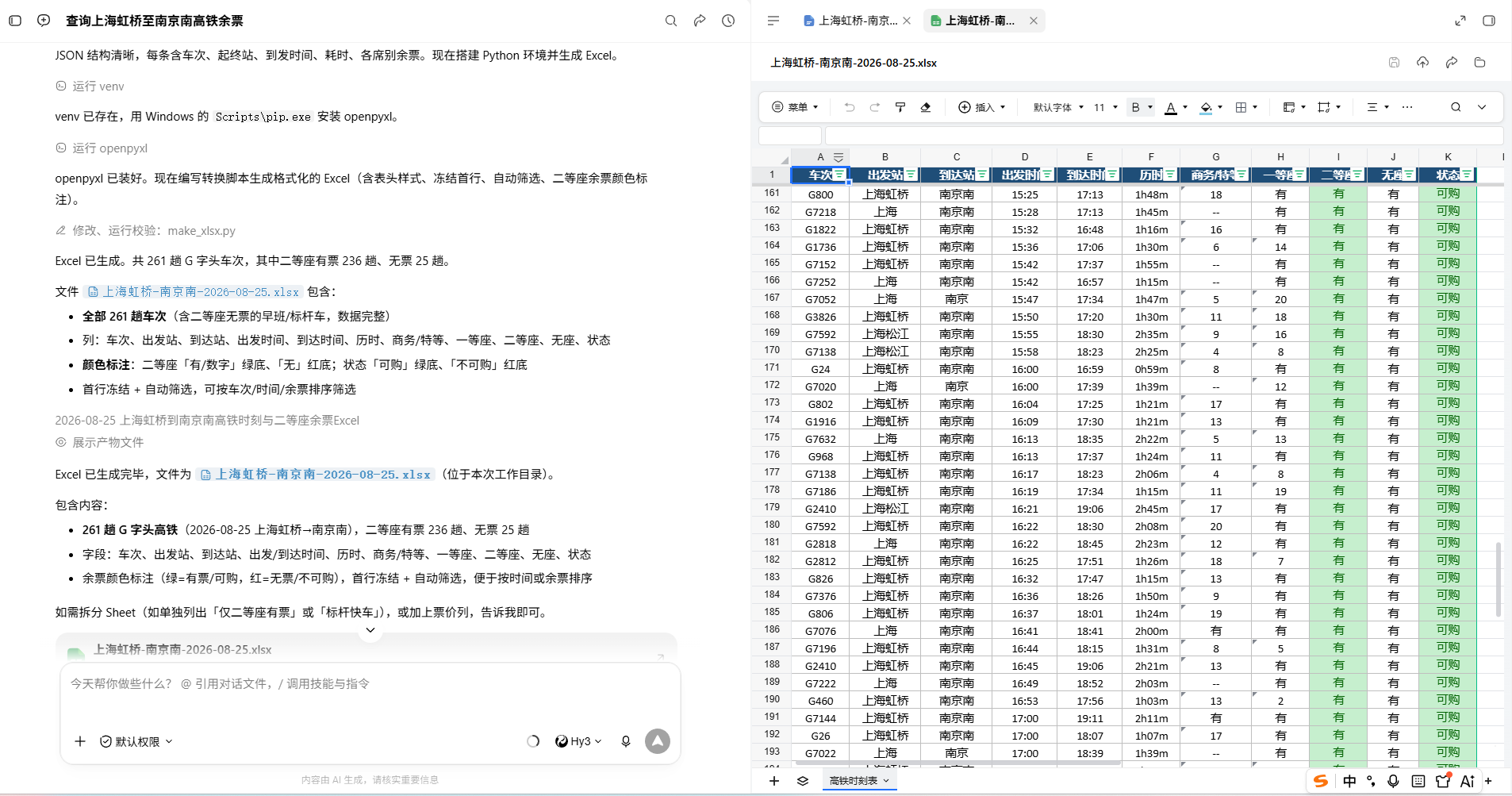The width and height of the screenshot is (1512, 796).
Task: Start voice input with the chat microphone
Action: (626, 741)
